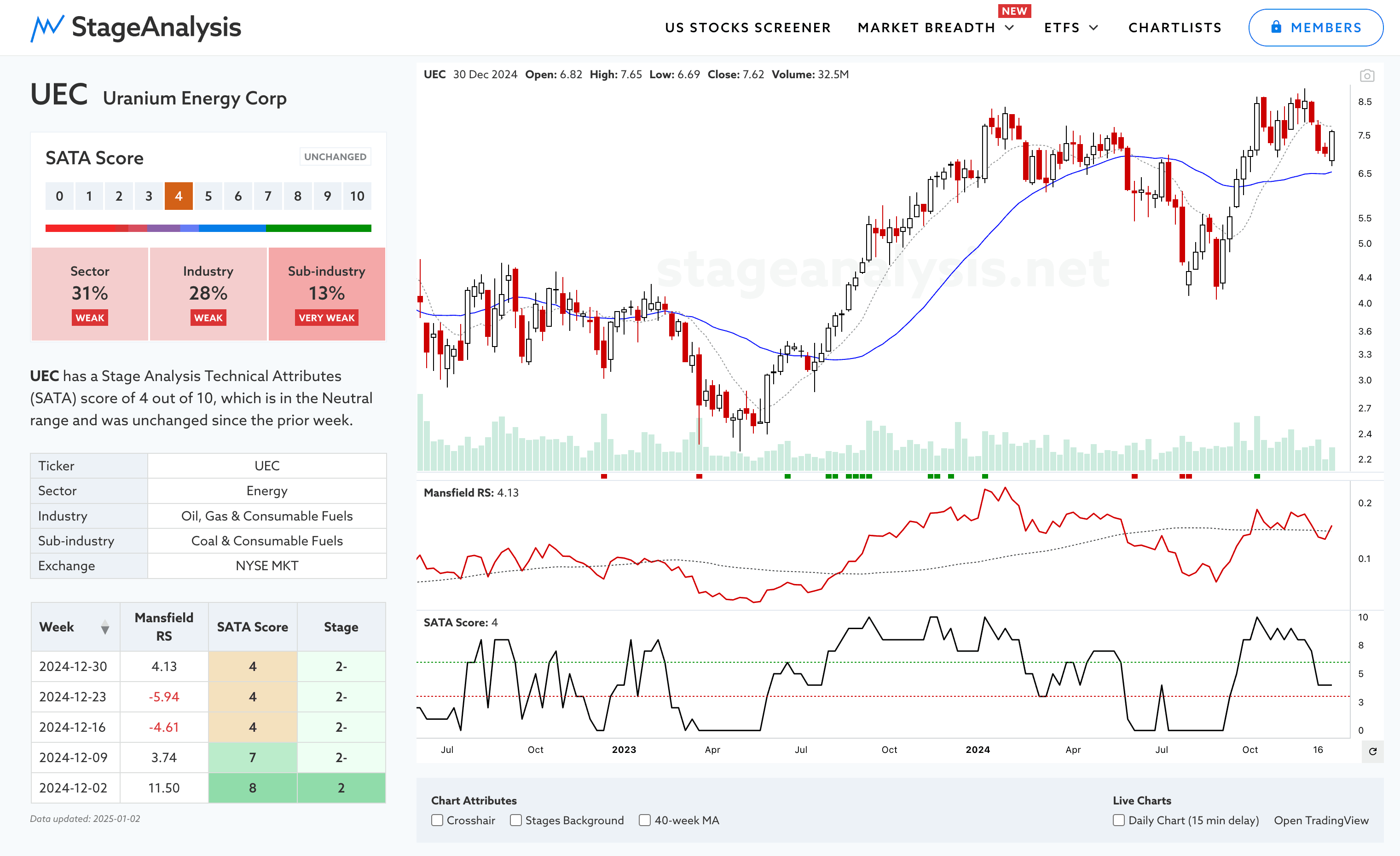Screen dimensions: 1400x856
Task: Click SATA score 7 cell for 2024-12-09
Action: point(252,758)
